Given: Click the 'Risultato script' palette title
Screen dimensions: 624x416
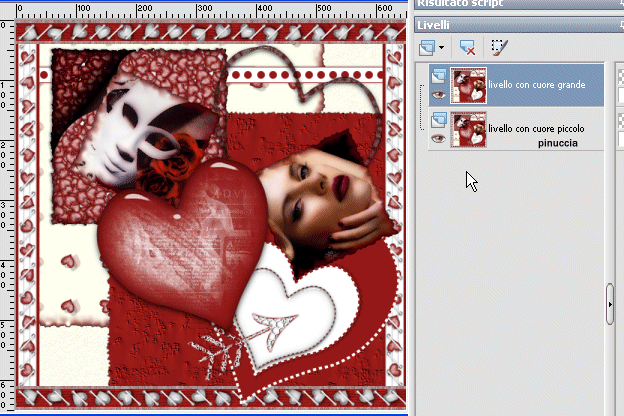Looking at the screenshot, I should (460, 4).
